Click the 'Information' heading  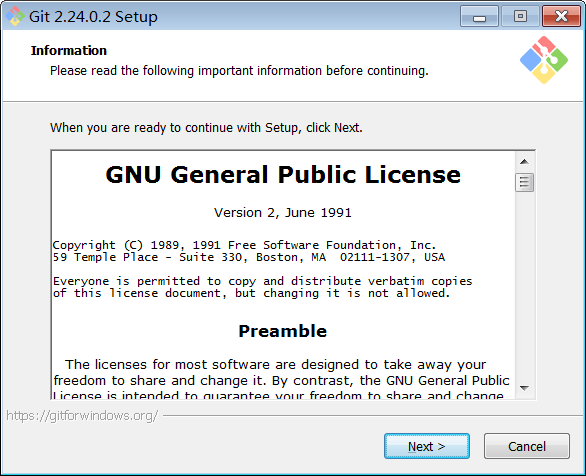(x=69, y=50)
